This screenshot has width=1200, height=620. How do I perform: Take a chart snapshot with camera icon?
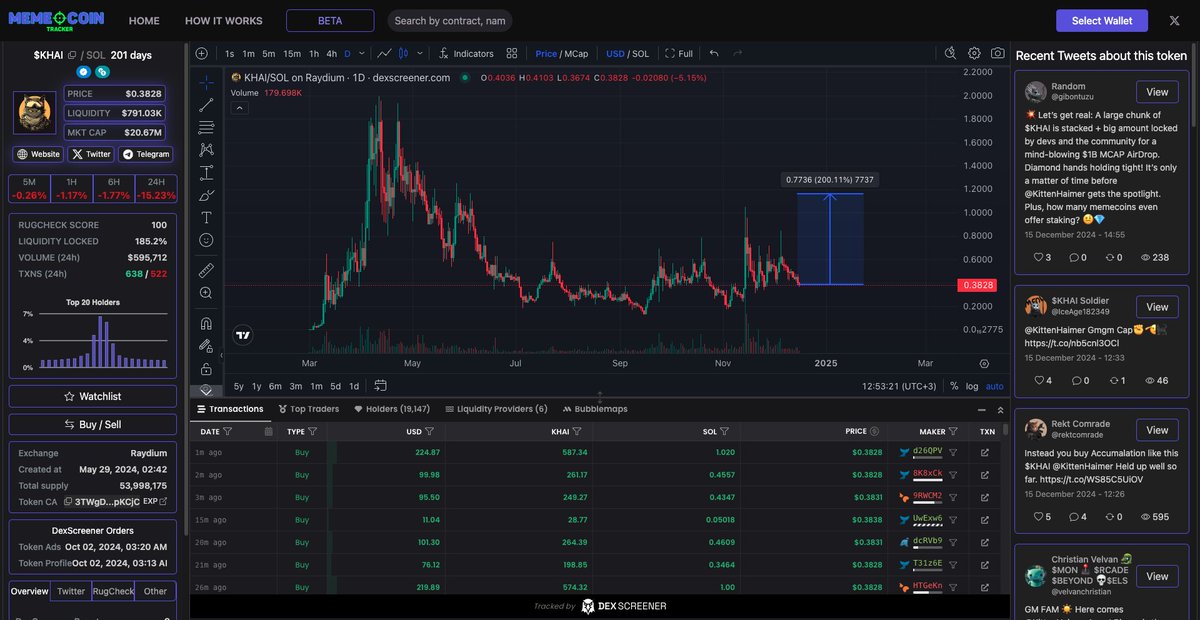point(998,53)
